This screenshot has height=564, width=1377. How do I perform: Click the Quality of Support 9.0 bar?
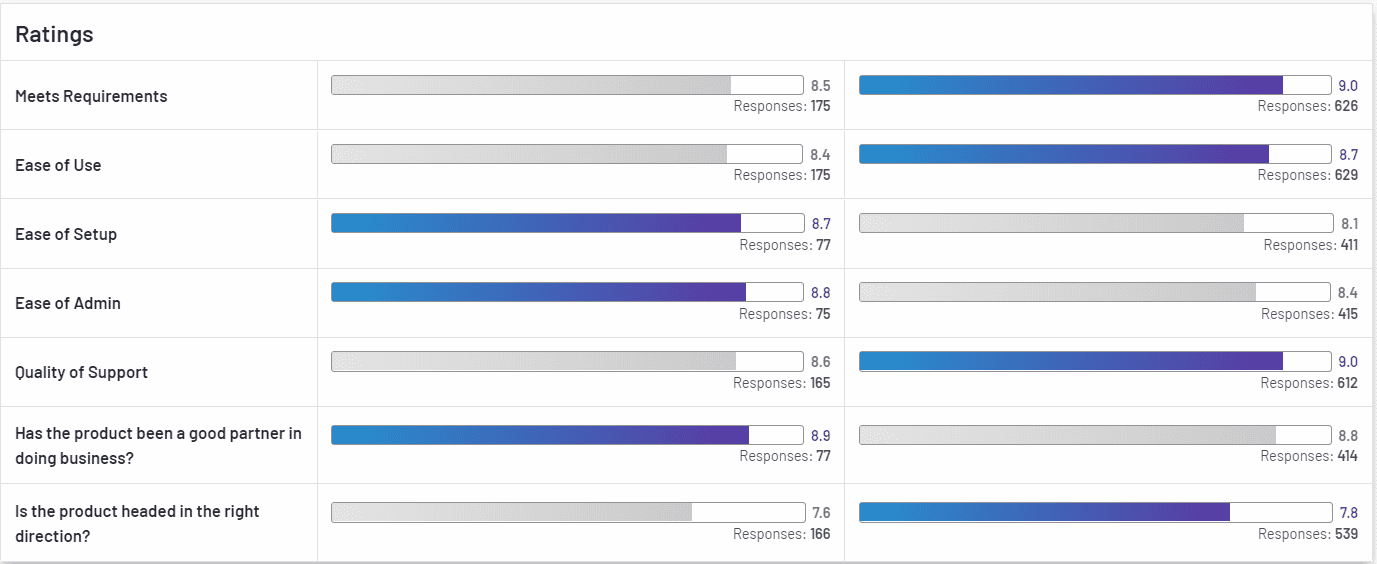(x=1095, y=361)
